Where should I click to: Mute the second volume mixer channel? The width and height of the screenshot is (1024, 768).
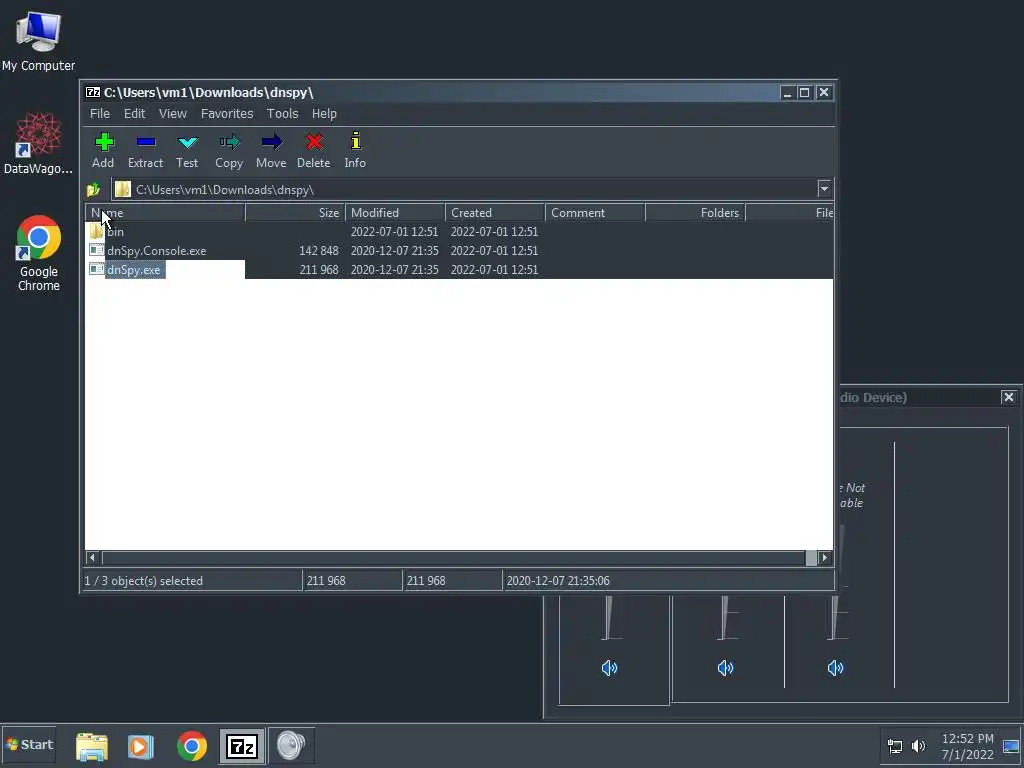pos(726,668)
